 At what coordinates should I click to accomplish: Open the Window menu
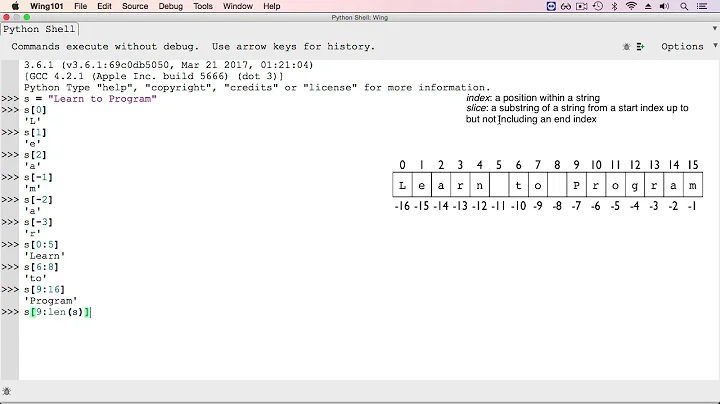click(238, 6)
